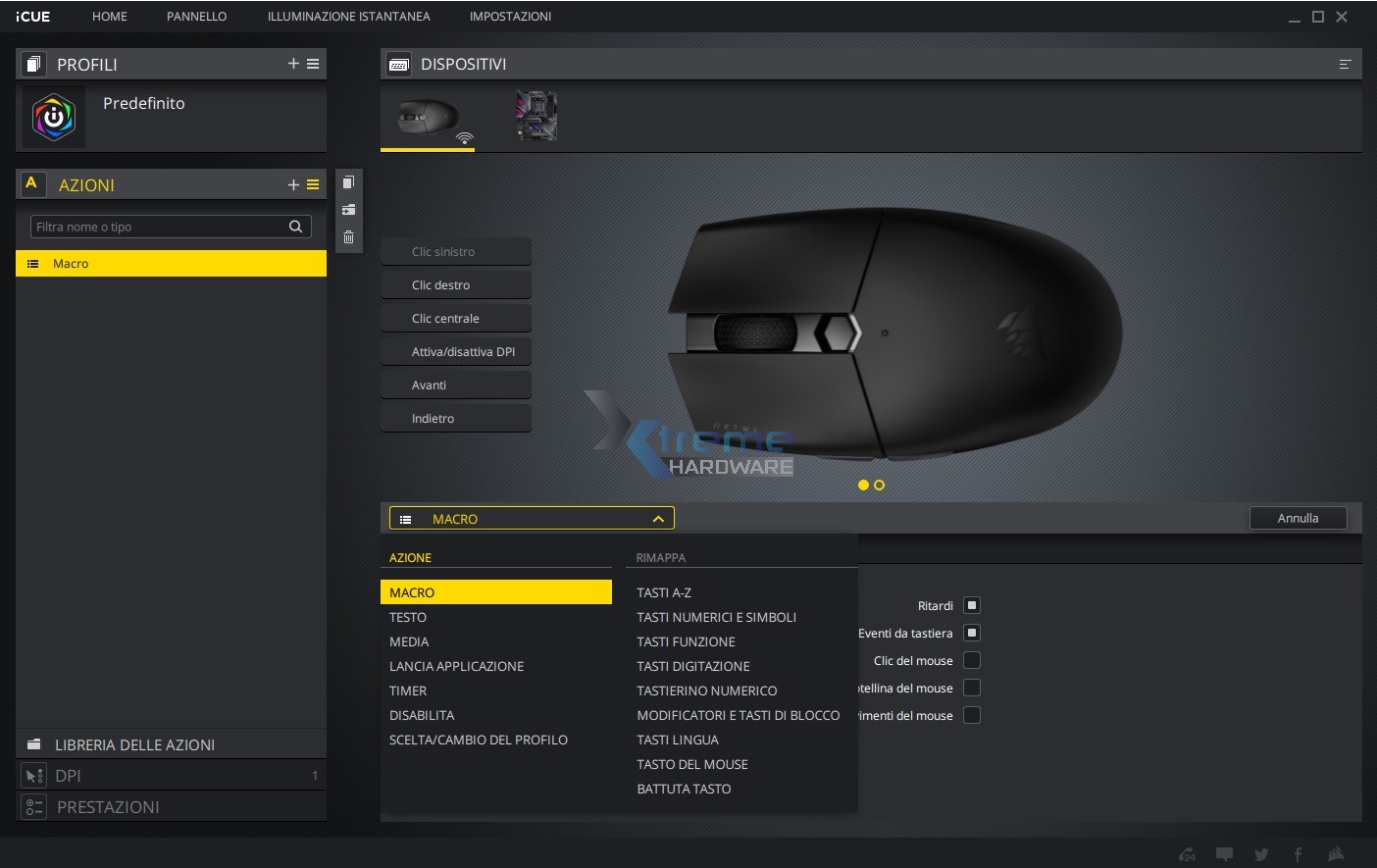Collapse the MACRO action type dropdown
1377x868 pixels.
tap(657, 518)
